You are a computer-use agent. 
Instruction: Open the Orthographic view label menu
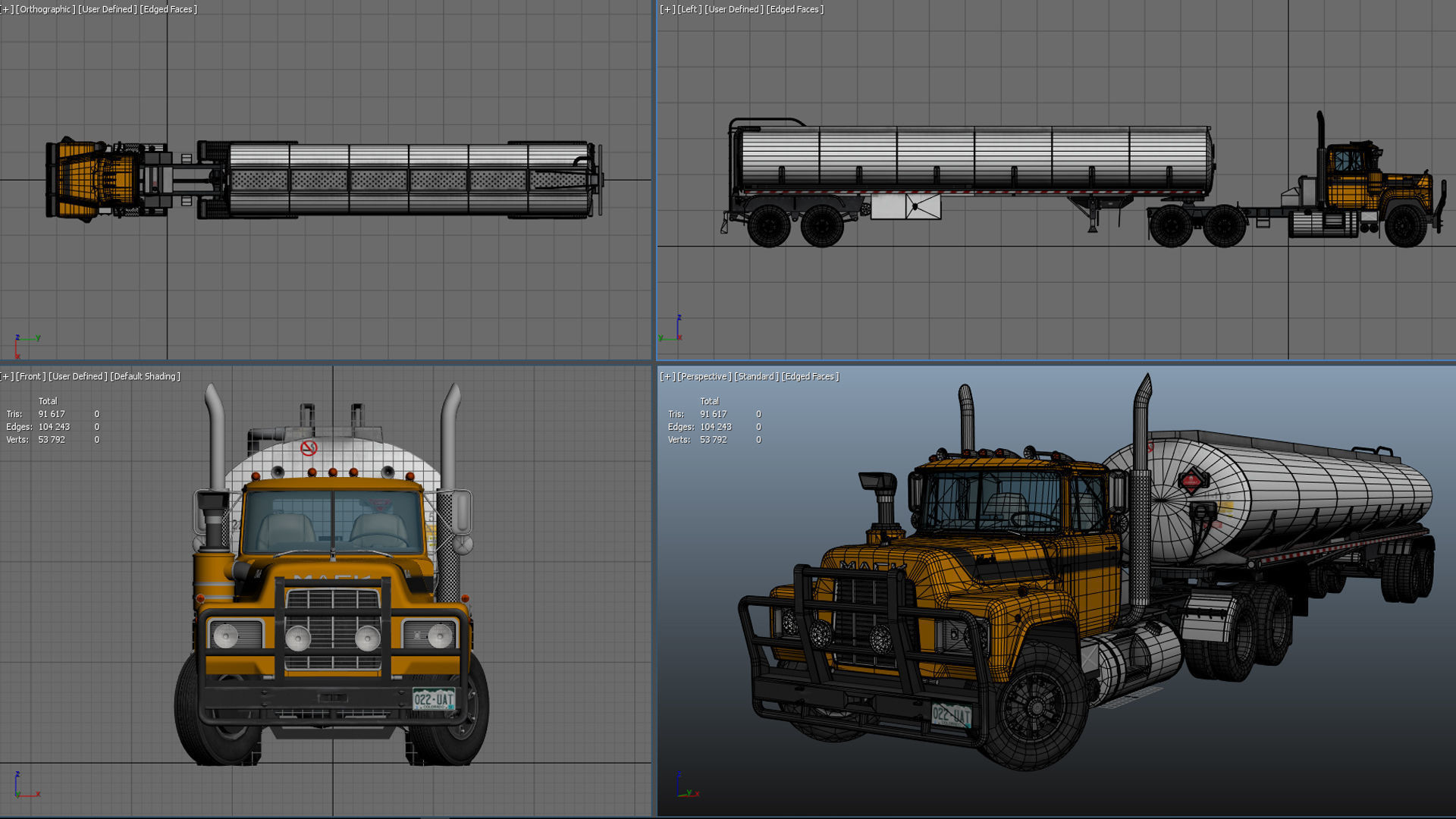coord(45,9)
